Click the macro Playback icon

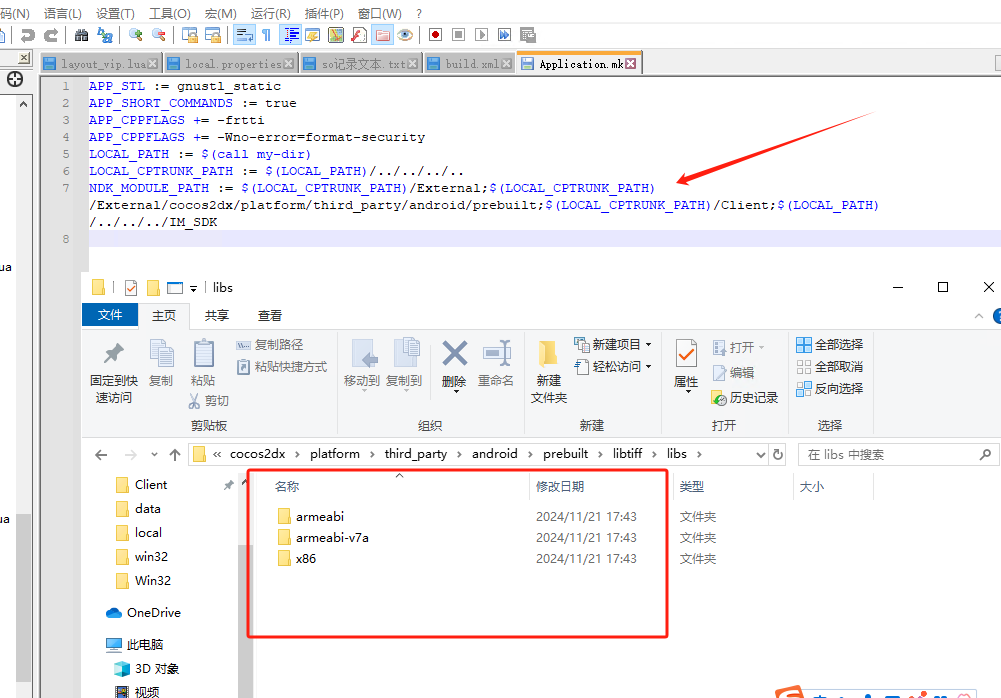(481, 35)
